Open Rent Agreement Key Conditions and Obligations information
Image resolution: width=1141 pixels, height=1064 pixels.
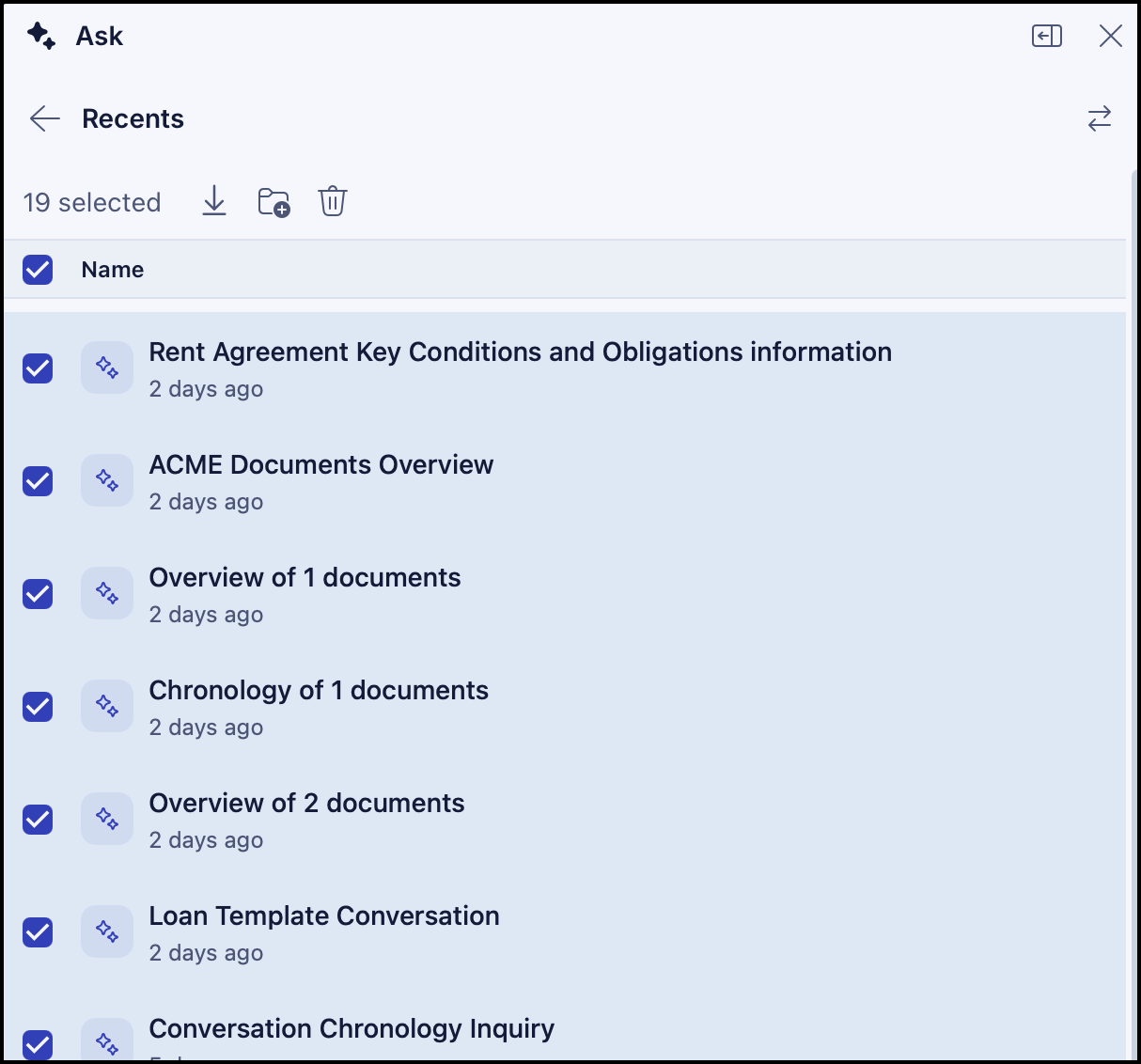coord(521,352)
